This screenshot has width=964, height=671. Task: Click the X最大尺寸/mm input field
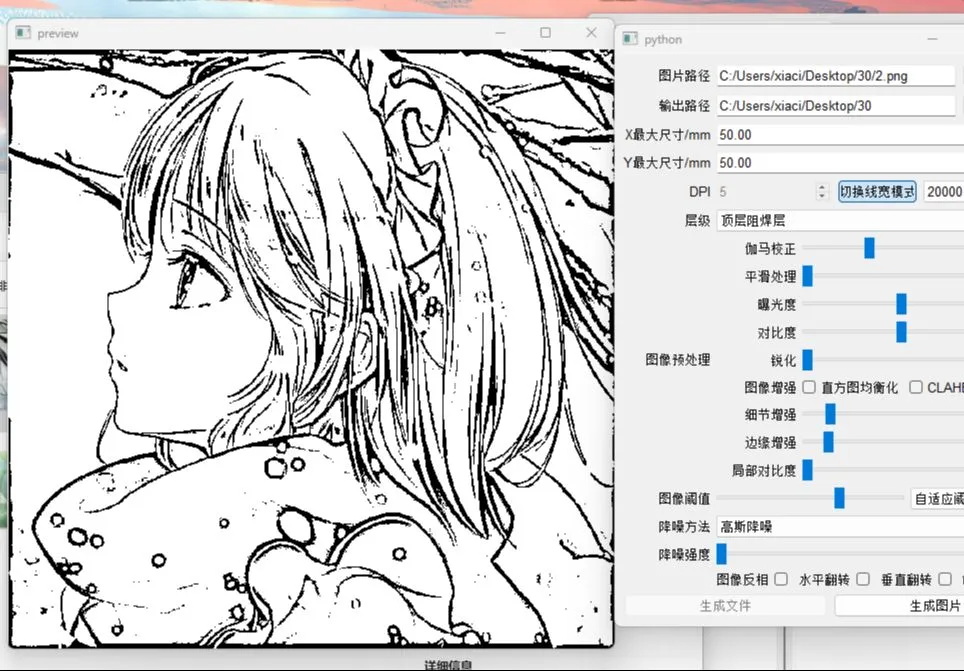tap(840, 135)
